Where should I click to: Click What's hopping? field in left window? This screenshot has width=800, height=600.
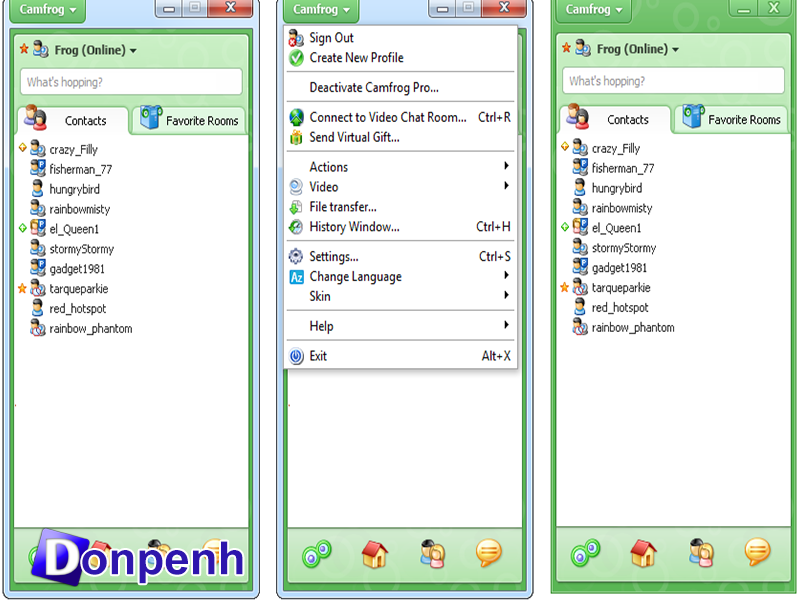(x=131, y=82)
